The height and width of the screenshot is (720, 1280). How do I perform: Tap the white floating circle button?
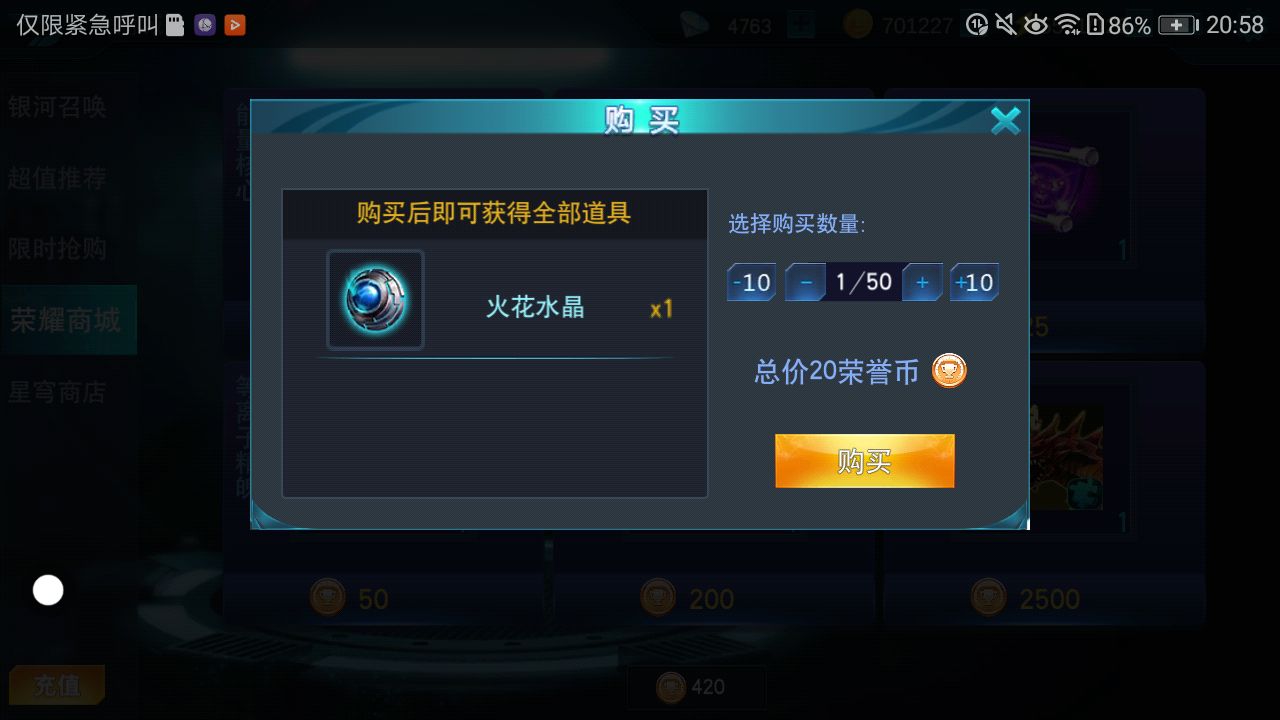coord(48,590)
